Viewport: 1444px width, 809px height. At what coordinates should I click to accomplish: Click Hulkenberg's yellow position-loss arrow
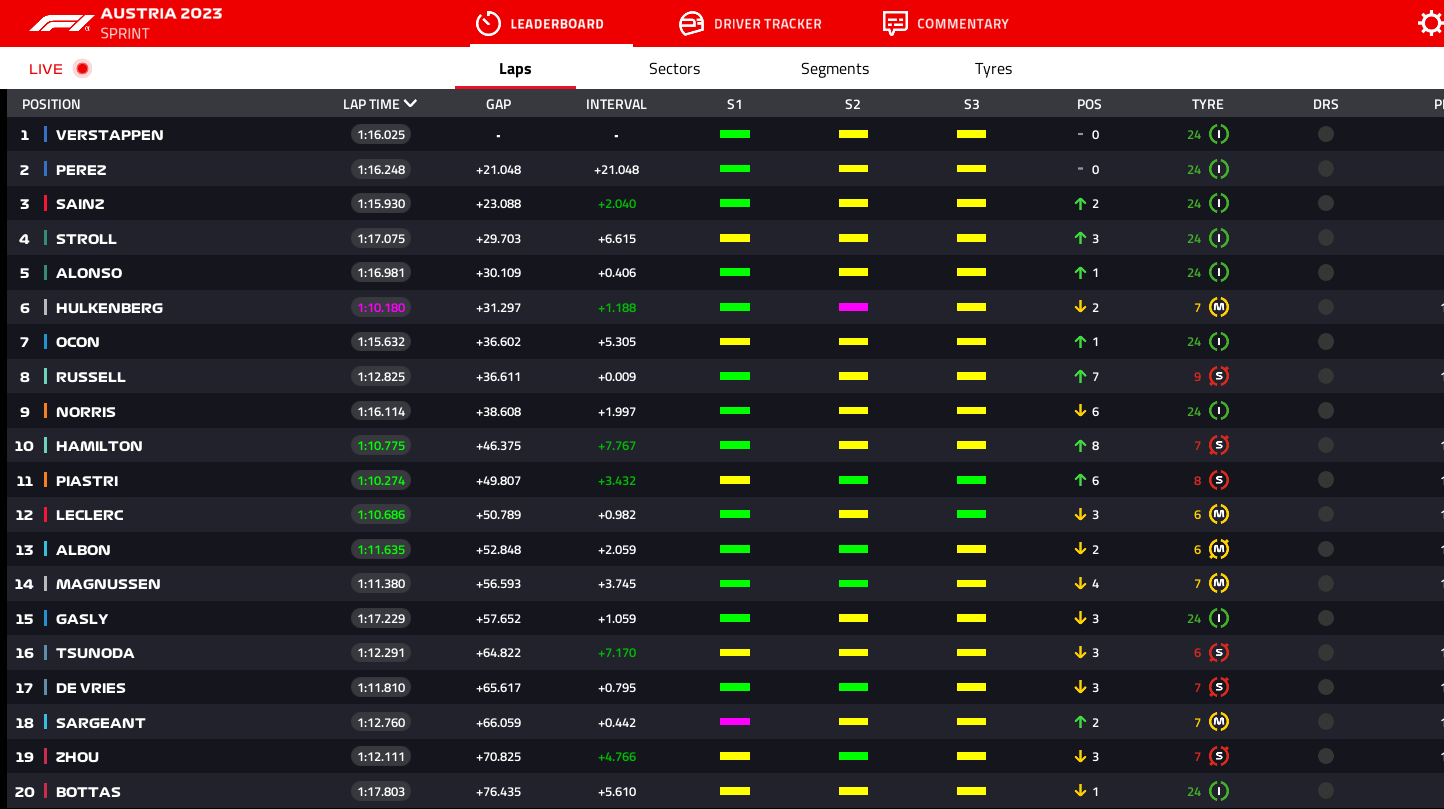[1080, 308]
